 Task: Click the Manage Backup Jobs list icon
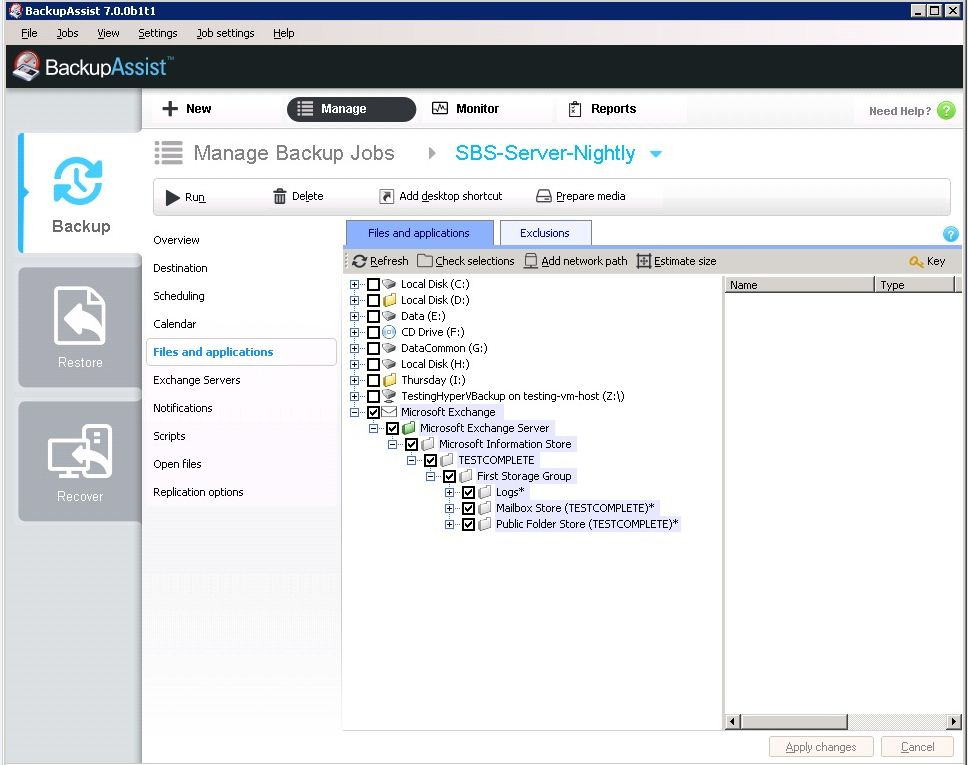169,153
